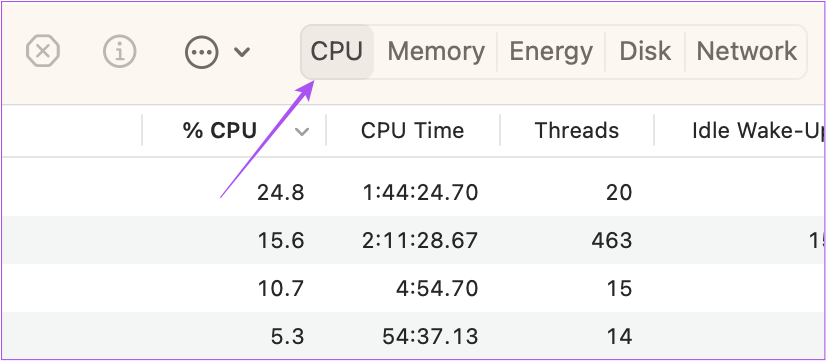The width and height of the screenshot is (826, 361).
Task: Open the Network tab
Action: tap(746, 52)
